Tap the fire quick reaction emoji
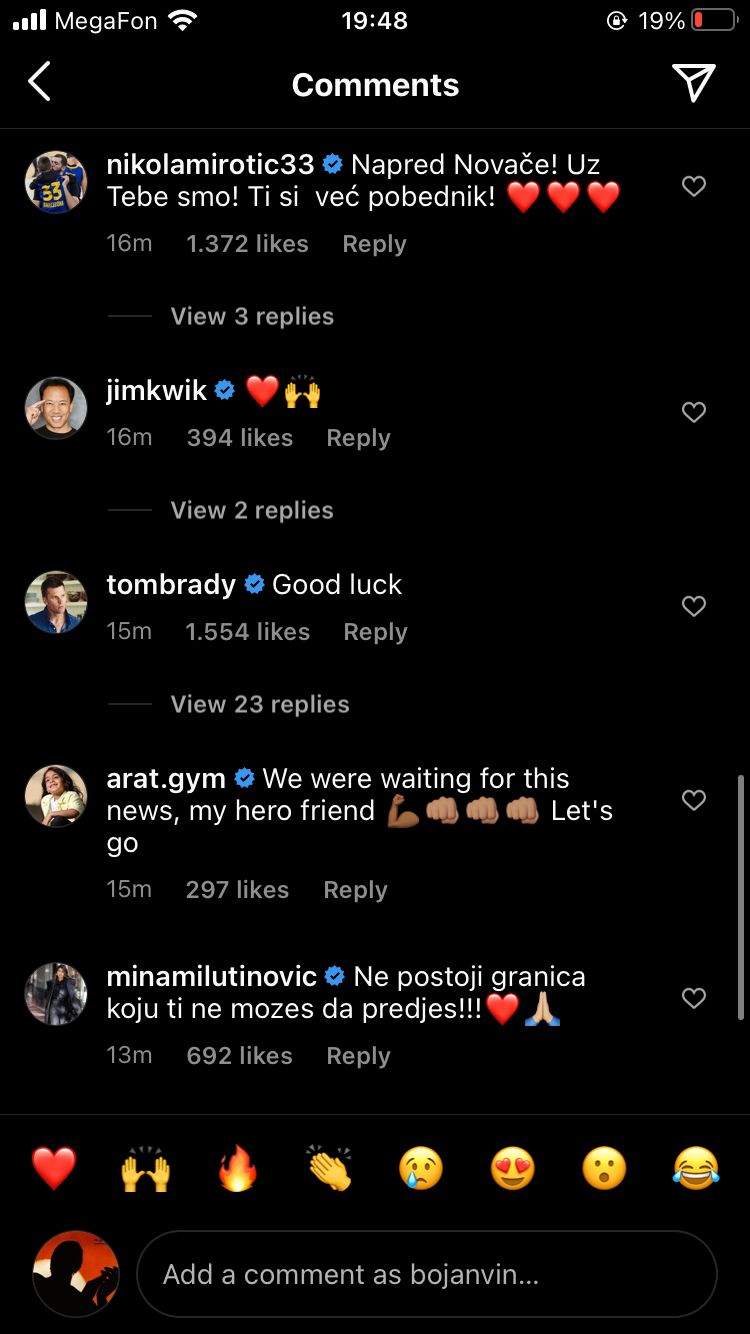The width and height of the screenshot is (750, 1334). [237, 1168]
